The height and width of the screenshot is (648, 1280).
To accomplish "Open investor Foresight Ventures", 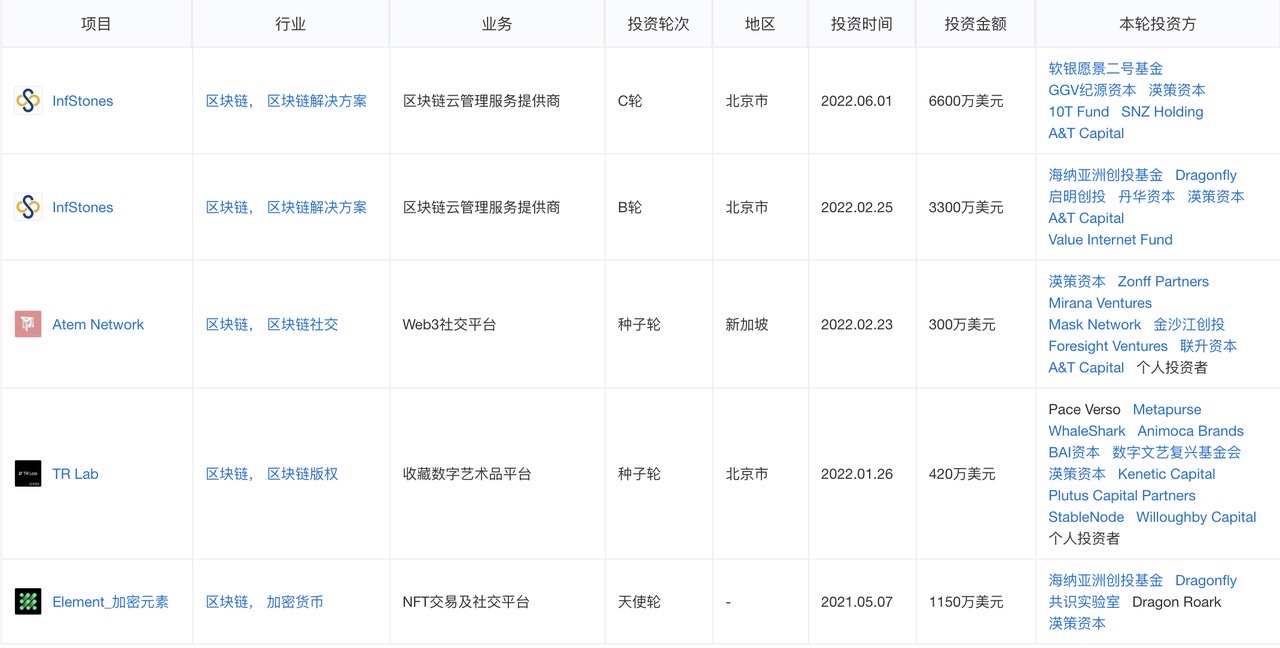I will click(1108, 346).
